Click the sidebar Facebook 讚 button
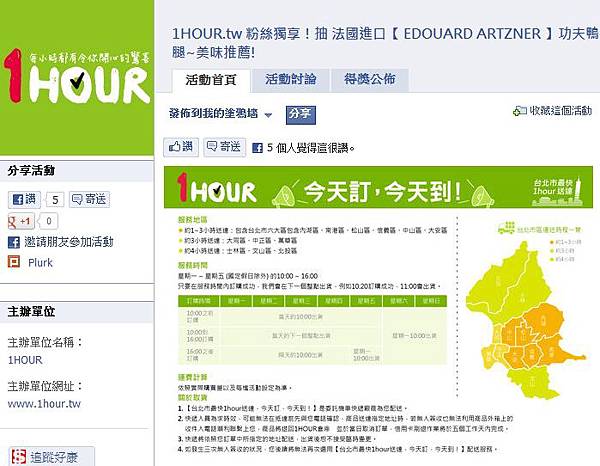The width and height of the screenshot is (600, 466). (24, 199)
